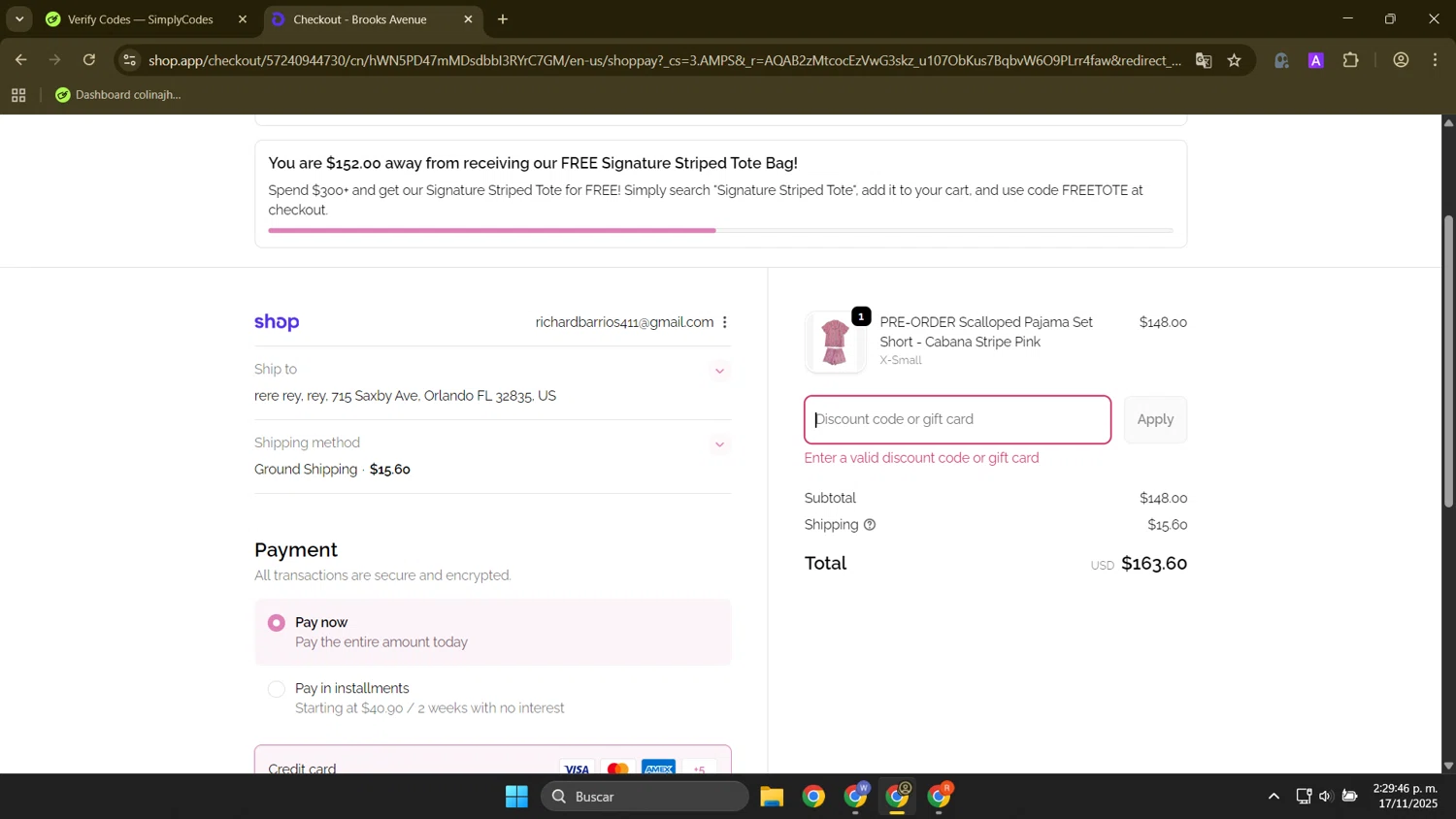Click the Shipping info question mark icon
The width and height of the screenshot is (1456, 819).
(x=870, y=525)
